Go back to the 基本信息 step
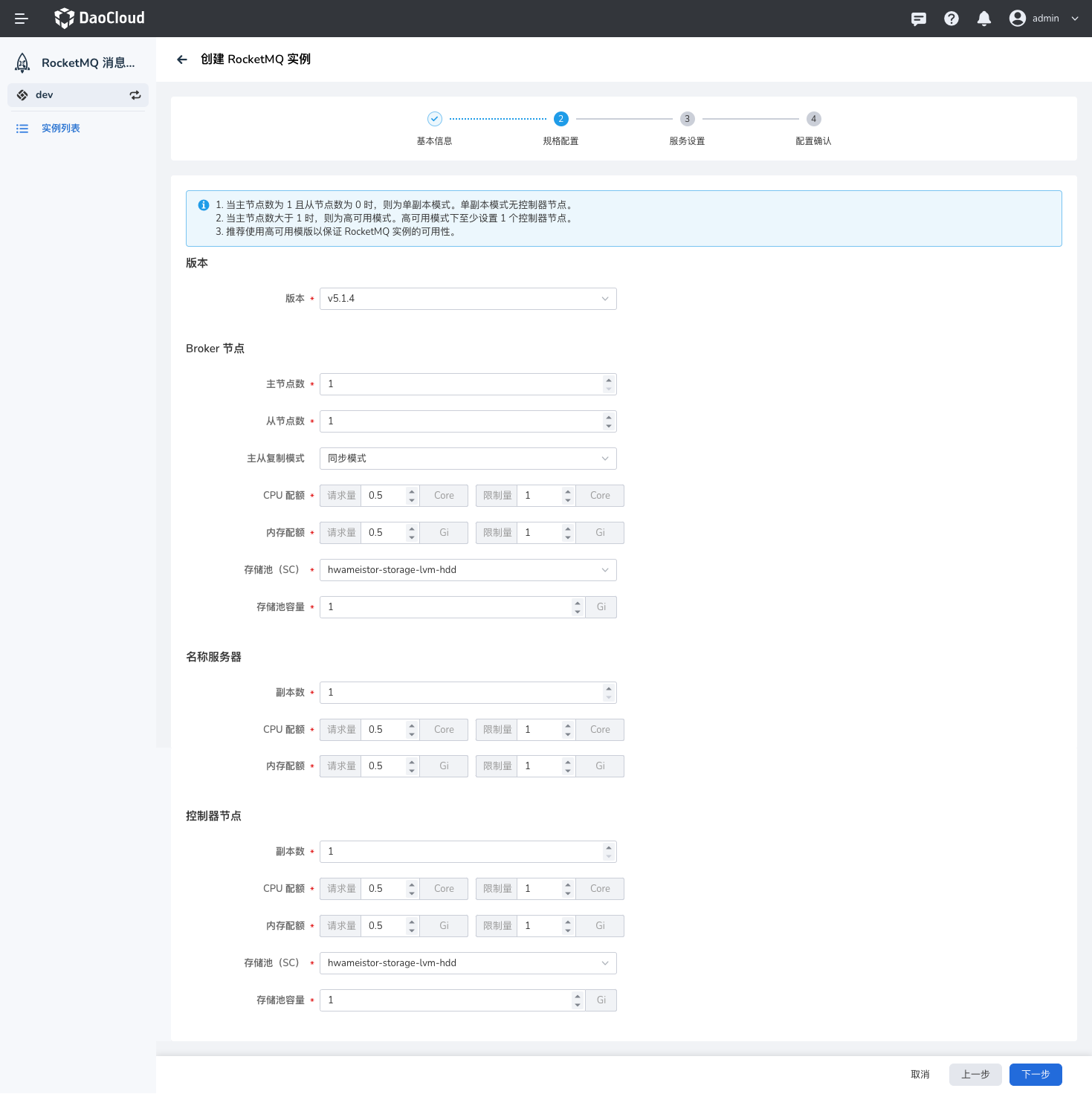 (x=434, y=119)
